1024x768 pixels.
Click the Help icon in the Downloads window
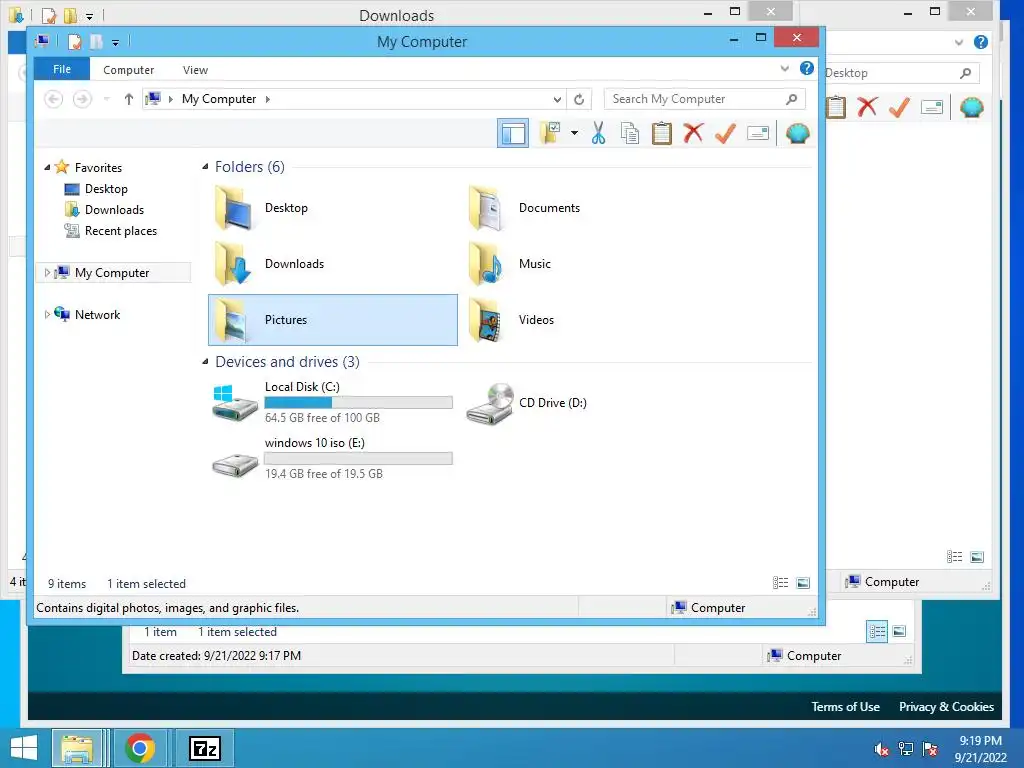[980, 42]
